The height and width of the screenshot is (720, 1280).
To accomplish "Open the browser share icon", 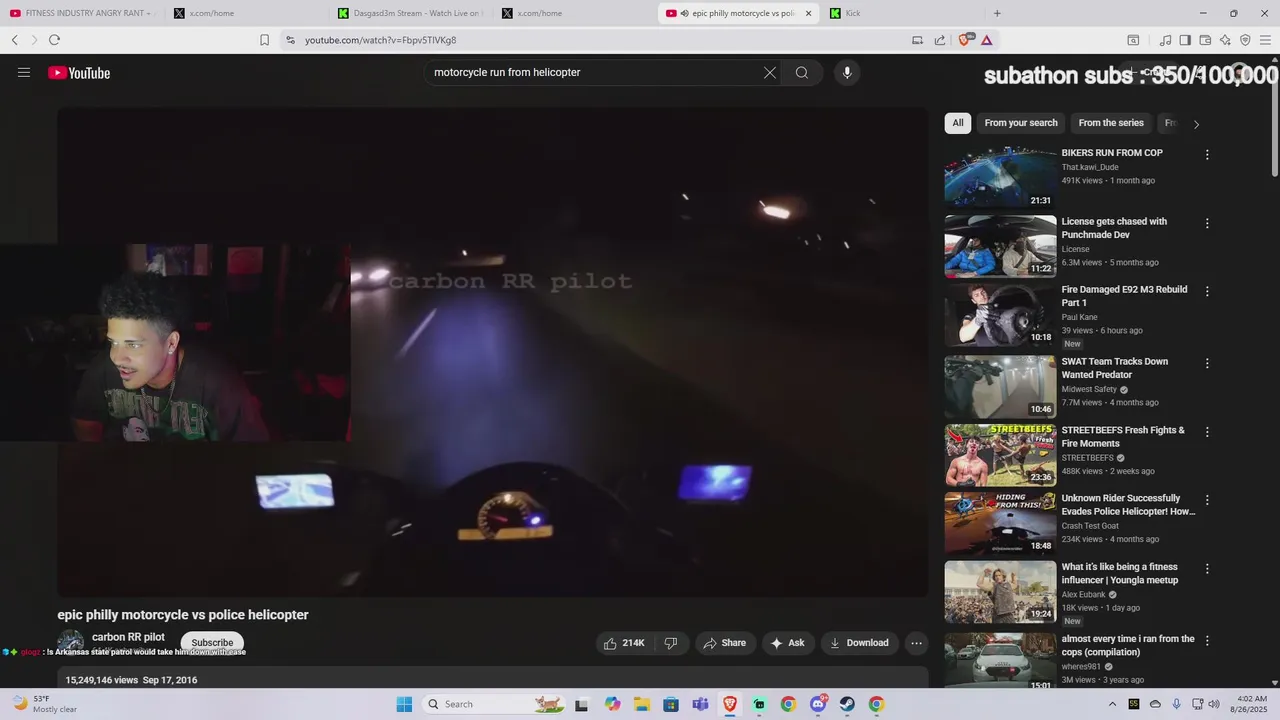I will [x=940, y=40].
